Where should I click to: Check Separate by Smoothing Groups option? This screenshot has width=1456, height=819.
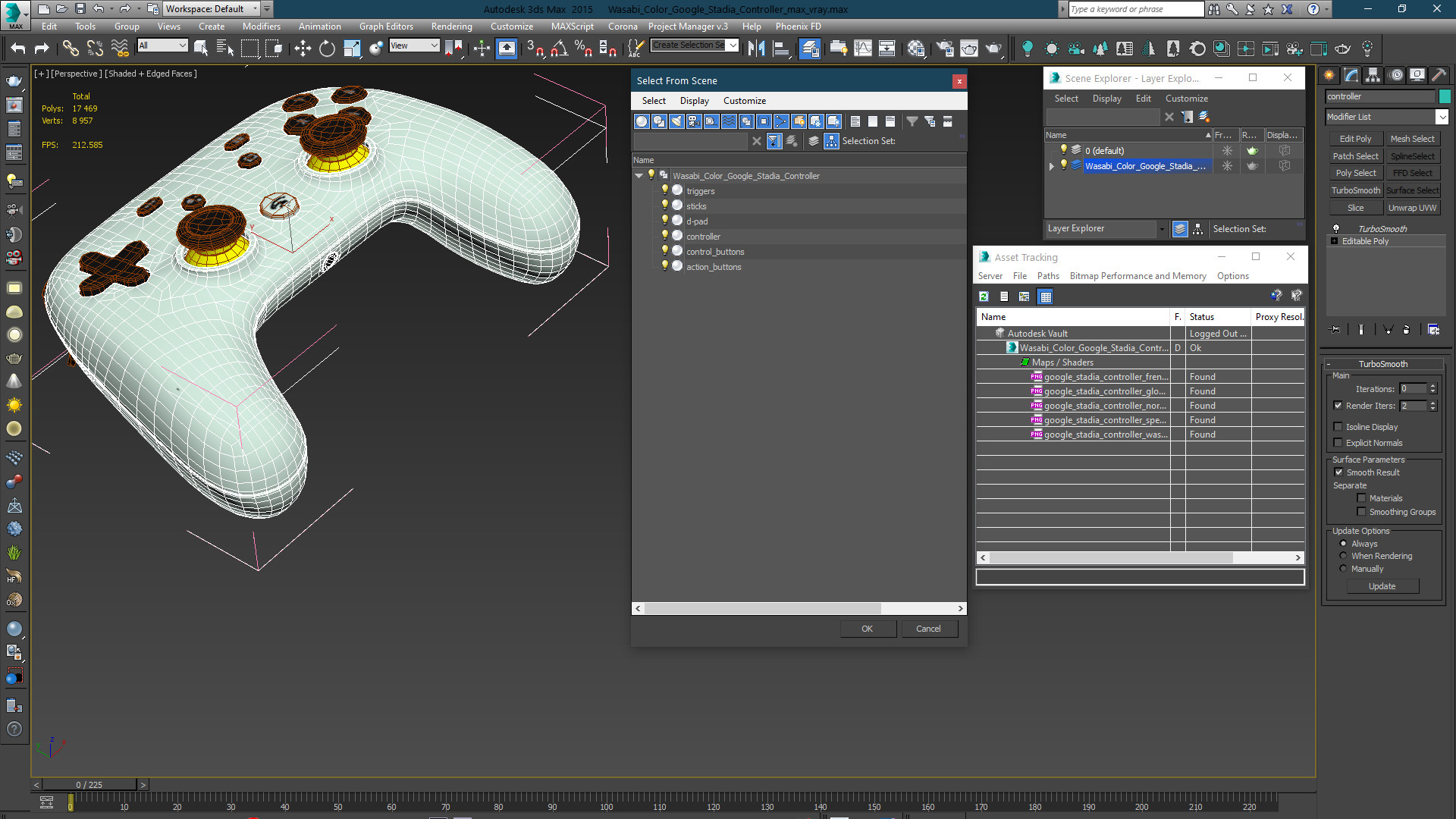pos(1362,512)
